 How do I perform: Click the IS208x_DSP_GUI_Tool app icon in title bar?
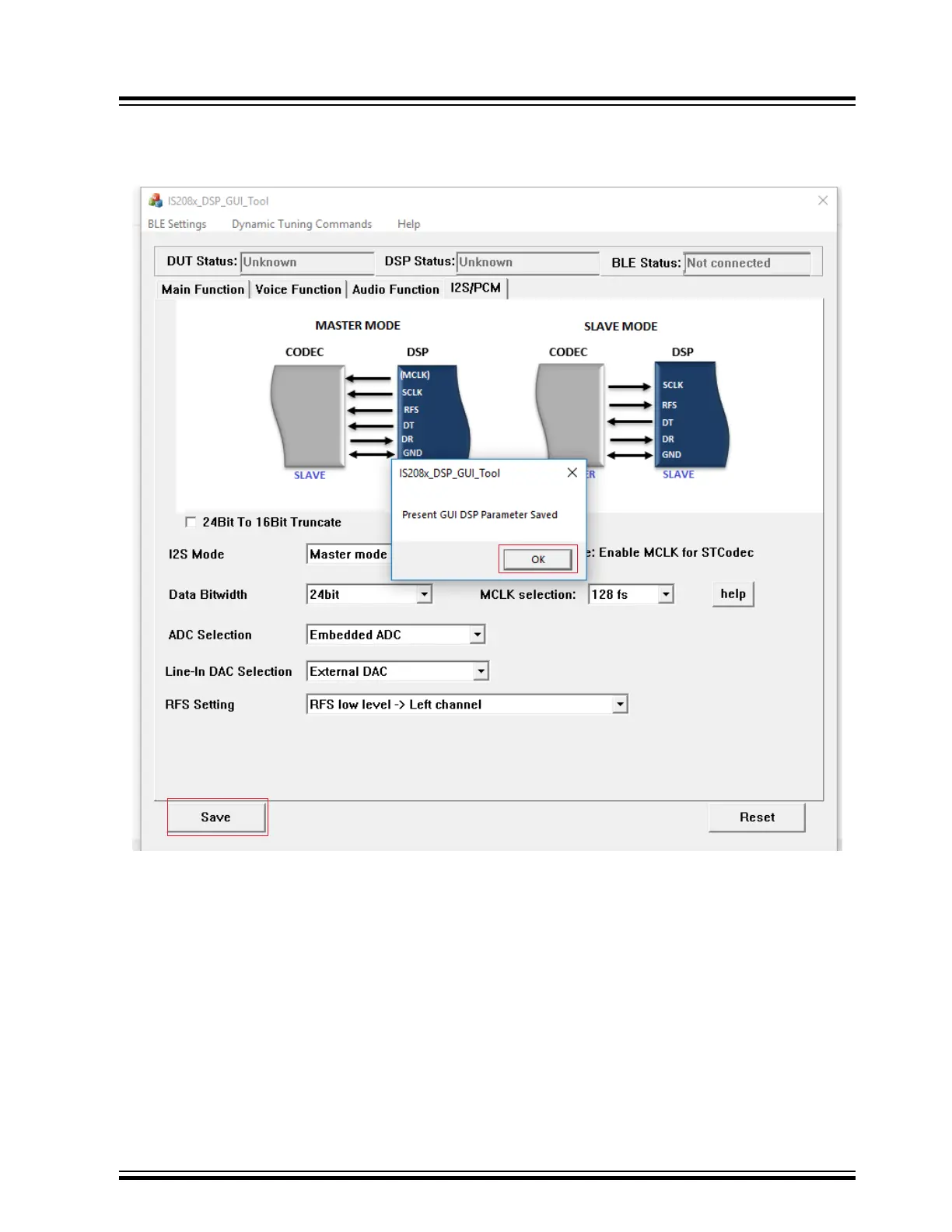click(156, 201)
